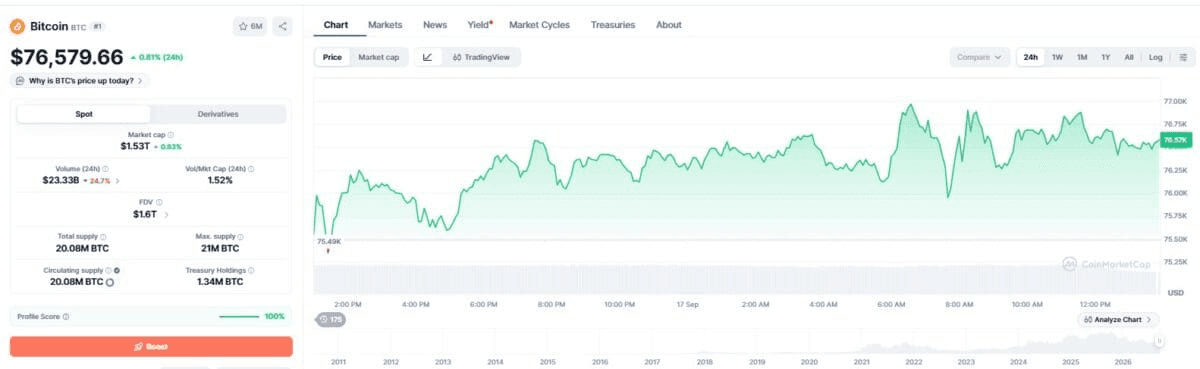Switch to line chart style icon
Image resolution: width=1200 pixels, height=369 pixels.
click(x=428, y=57)
